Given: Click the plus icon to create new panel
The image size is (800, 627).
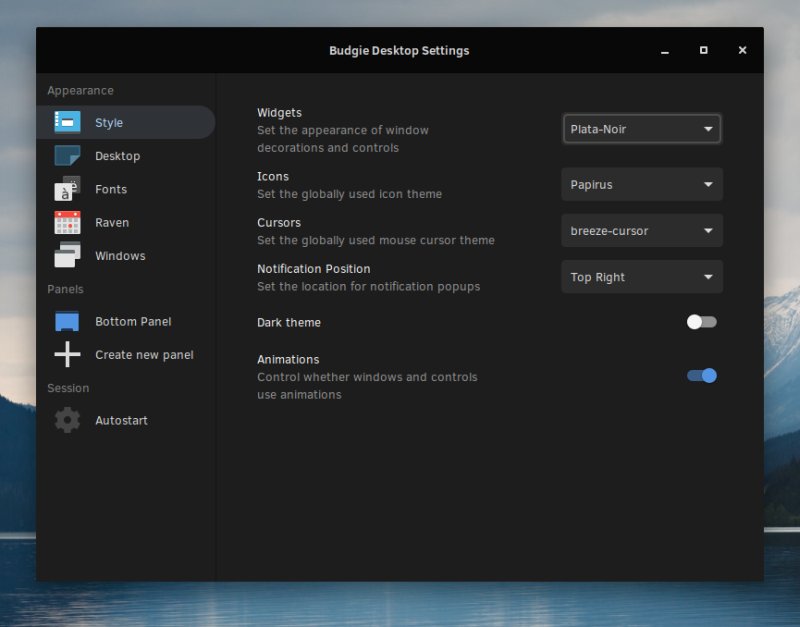Looking at the screenshot, I should 66,354.
